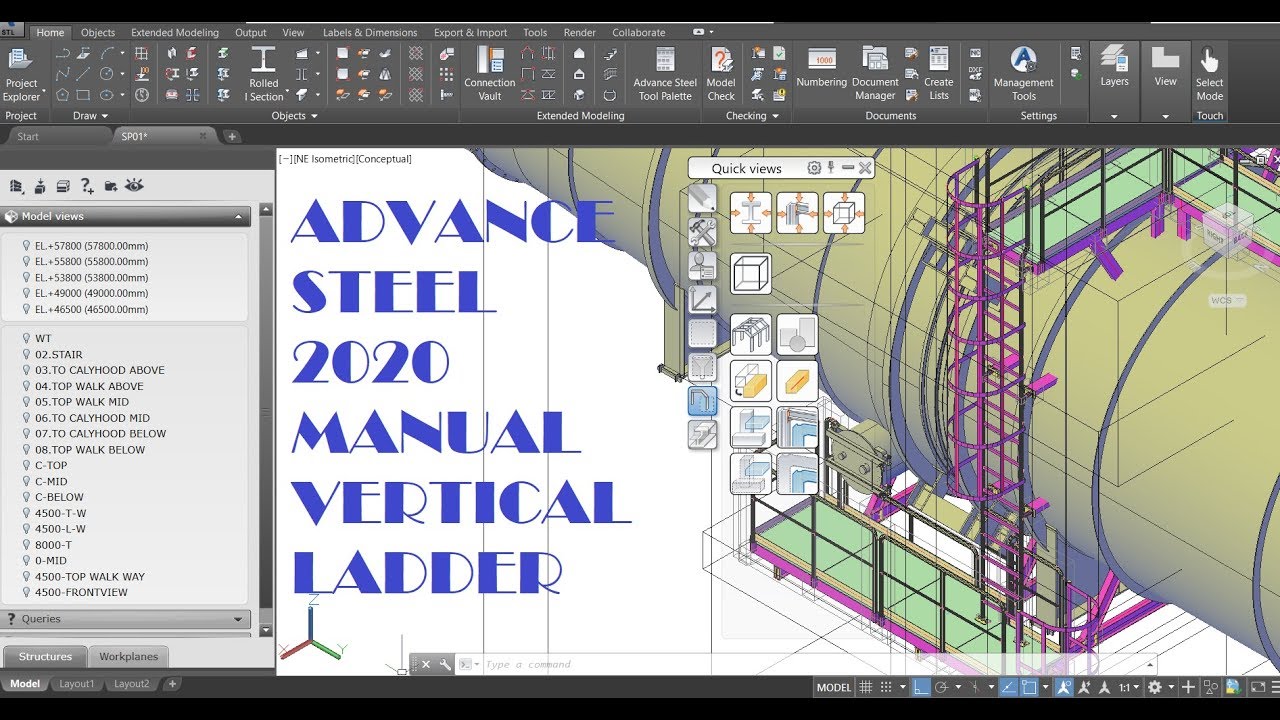Toggle annotation visibility in status bar
This screenshot has width=1280, height=720.
point(1063,687)
